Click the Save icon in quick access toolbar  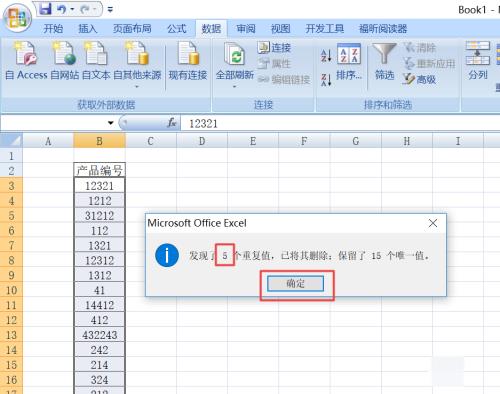click(x=45, y=9)
